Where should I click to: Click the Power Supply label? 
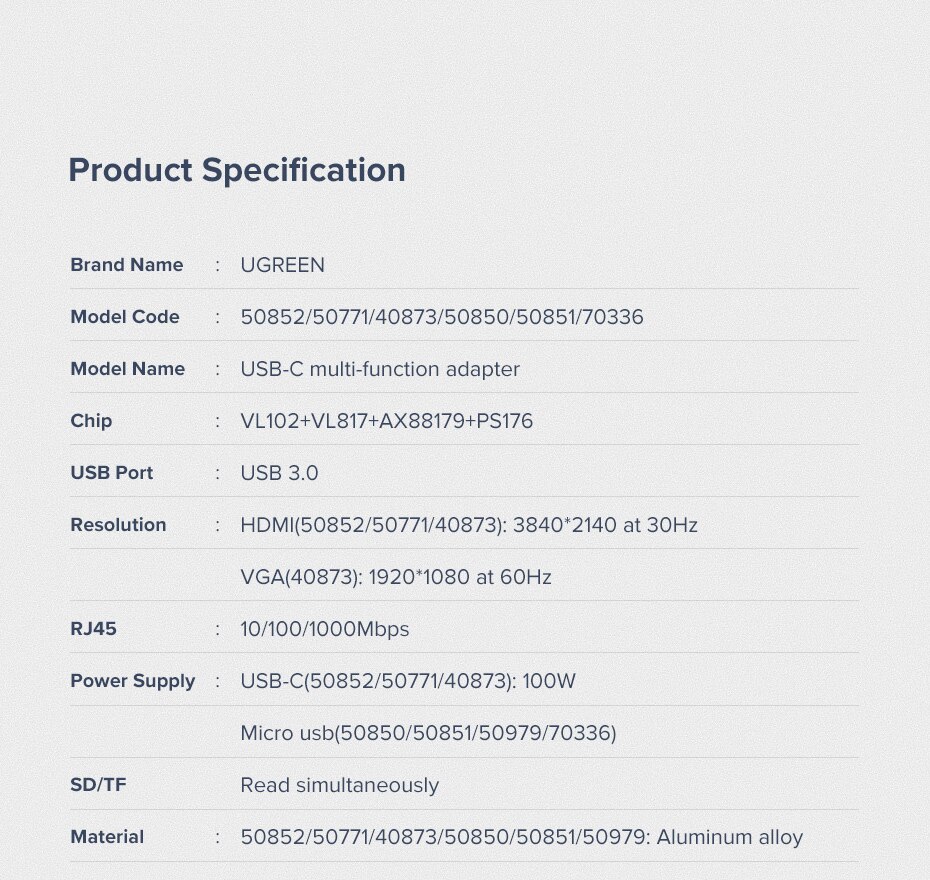132,681
